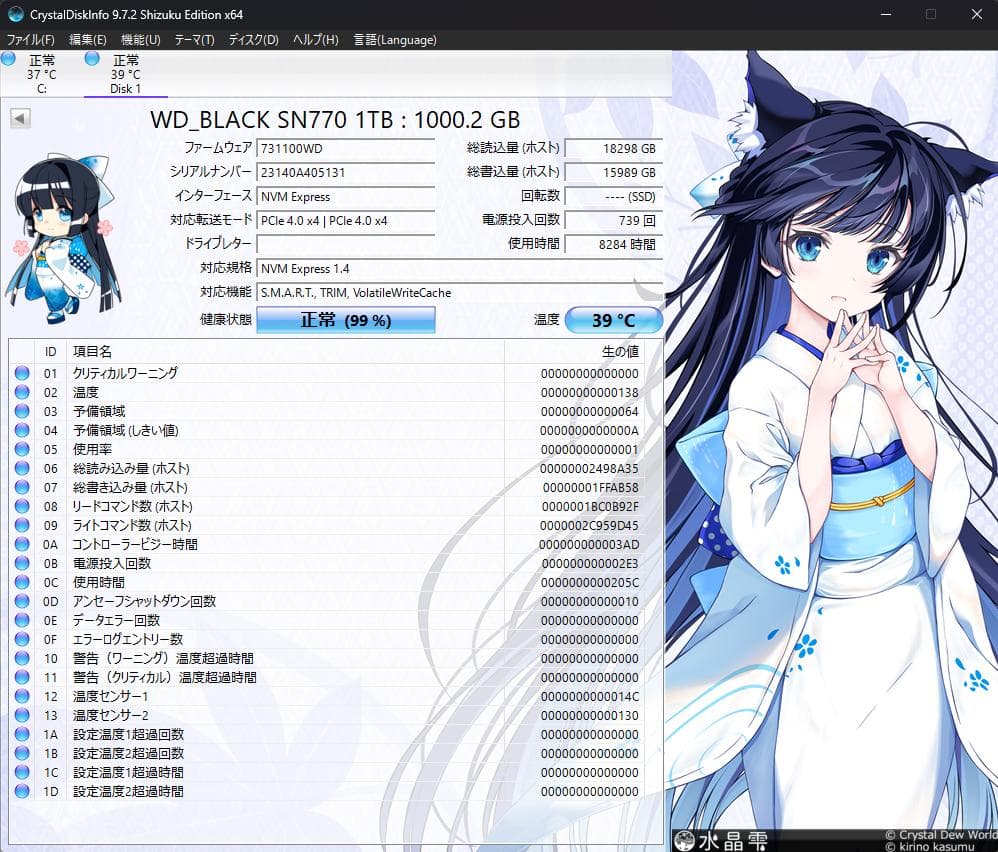Click the blue indicator icon on the 温度 row

(x=22, y=391)
